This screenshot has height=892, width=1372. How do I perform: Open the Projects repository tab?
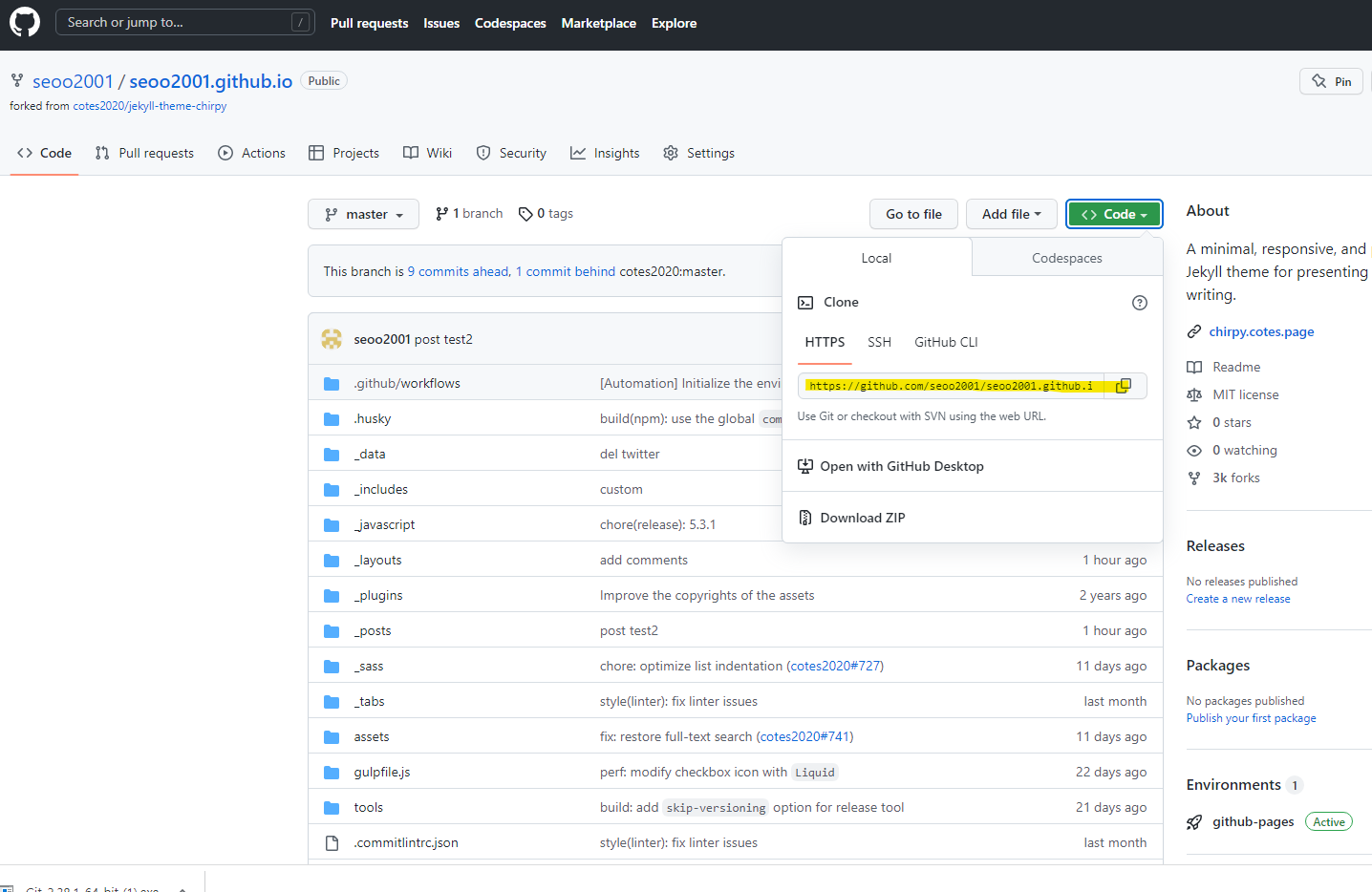[x=344, y=153]
